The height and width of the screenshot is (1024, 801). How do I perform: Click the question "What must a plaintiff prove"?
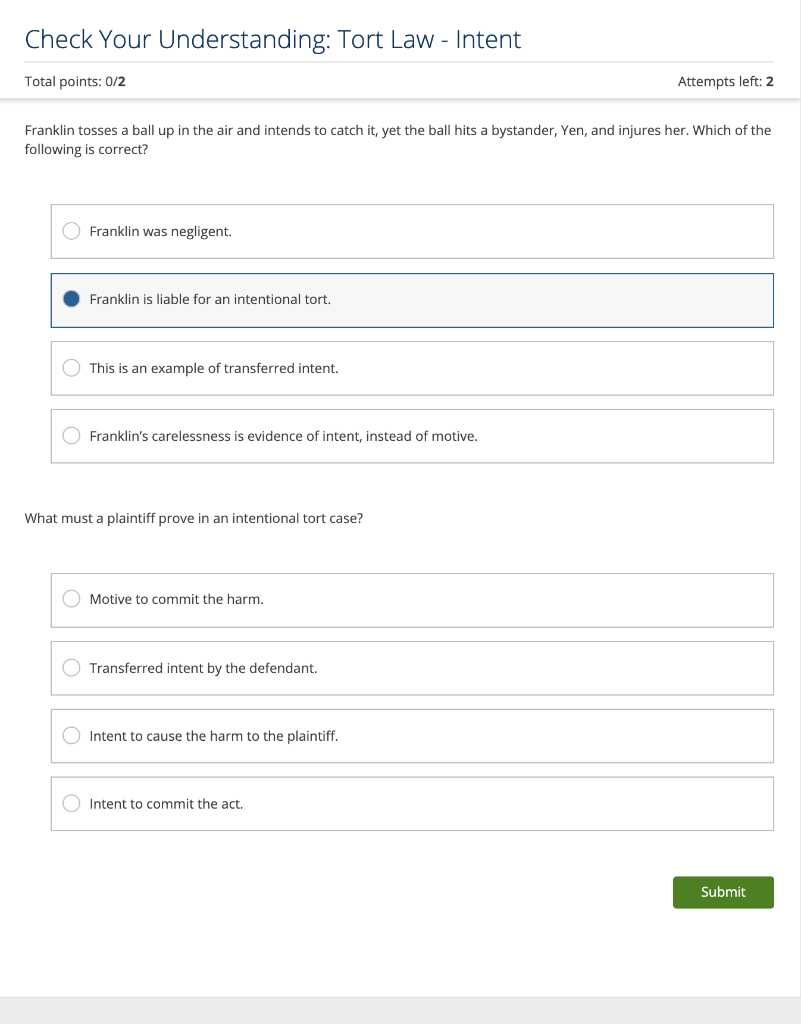point(193,518)
